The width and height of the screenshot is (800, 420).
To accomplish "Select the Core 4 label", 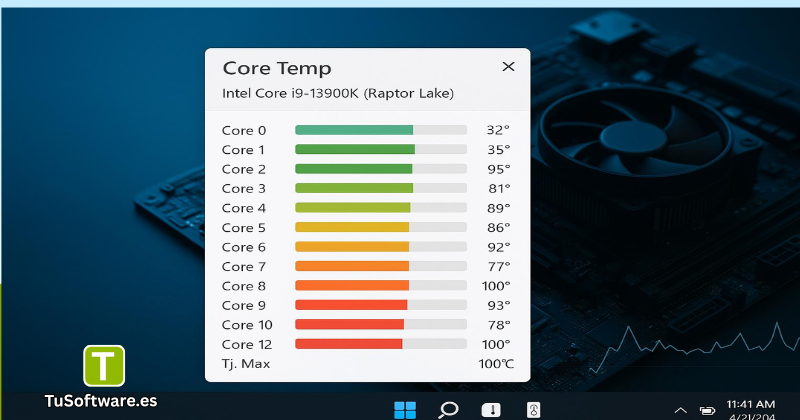I will 244,208.
